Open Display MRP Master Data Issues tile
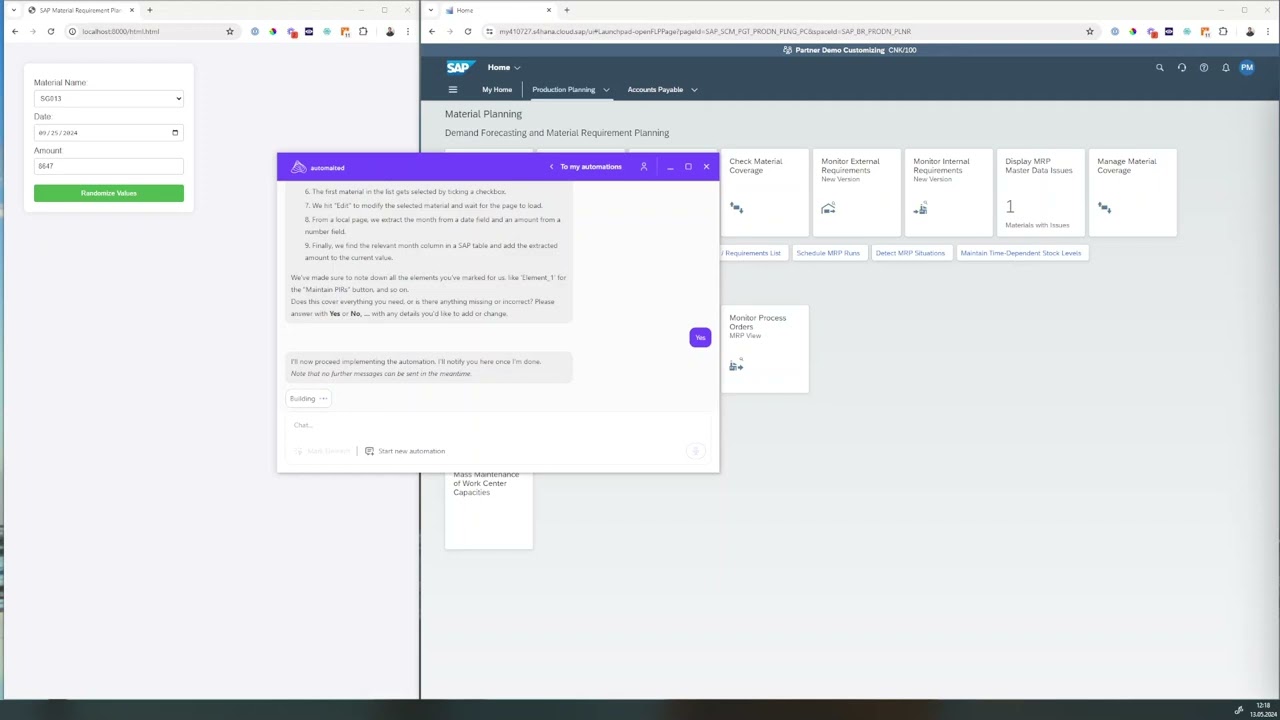 click(x=1041, y=192)
